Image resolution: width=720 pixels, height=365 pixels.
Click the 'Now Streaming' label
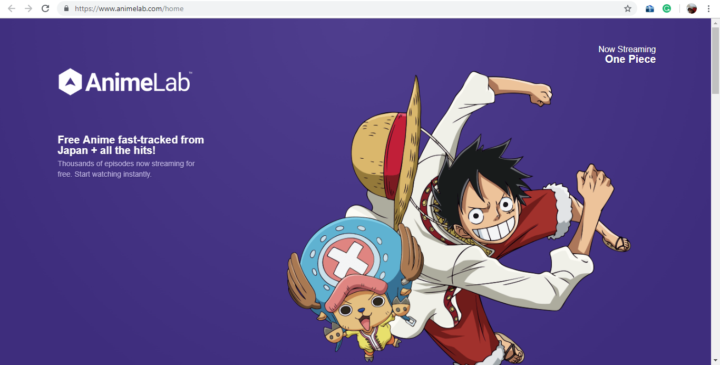627,49
